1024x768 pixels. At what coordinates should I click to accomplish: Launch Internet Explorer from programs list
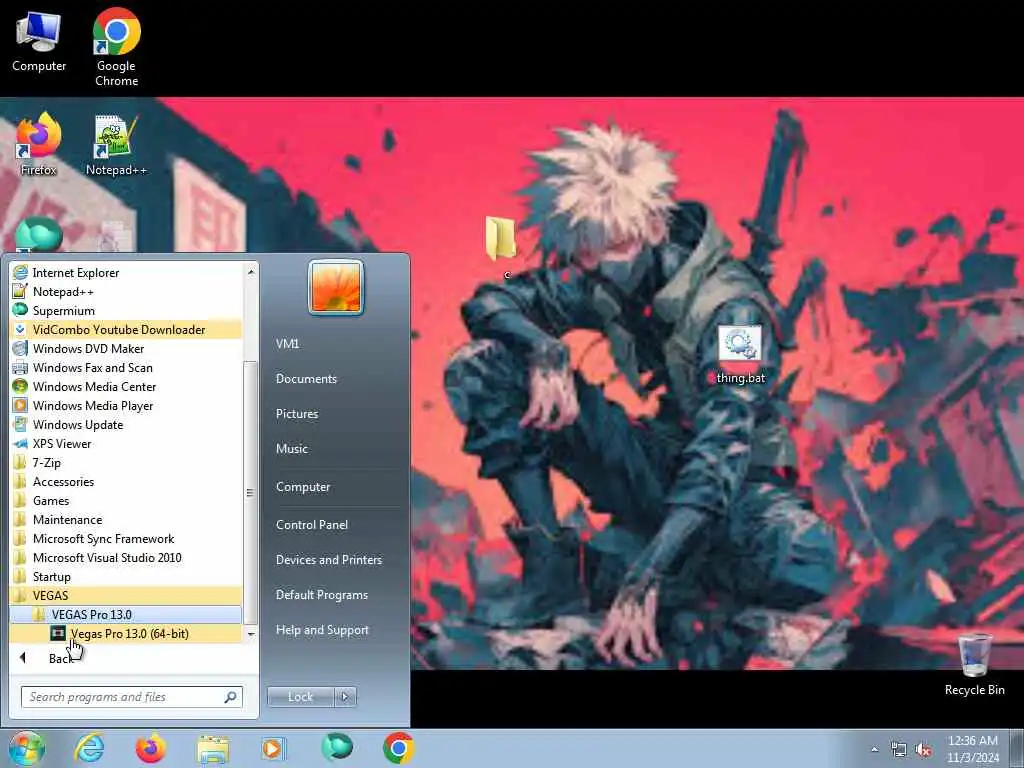tap(125, 272)
